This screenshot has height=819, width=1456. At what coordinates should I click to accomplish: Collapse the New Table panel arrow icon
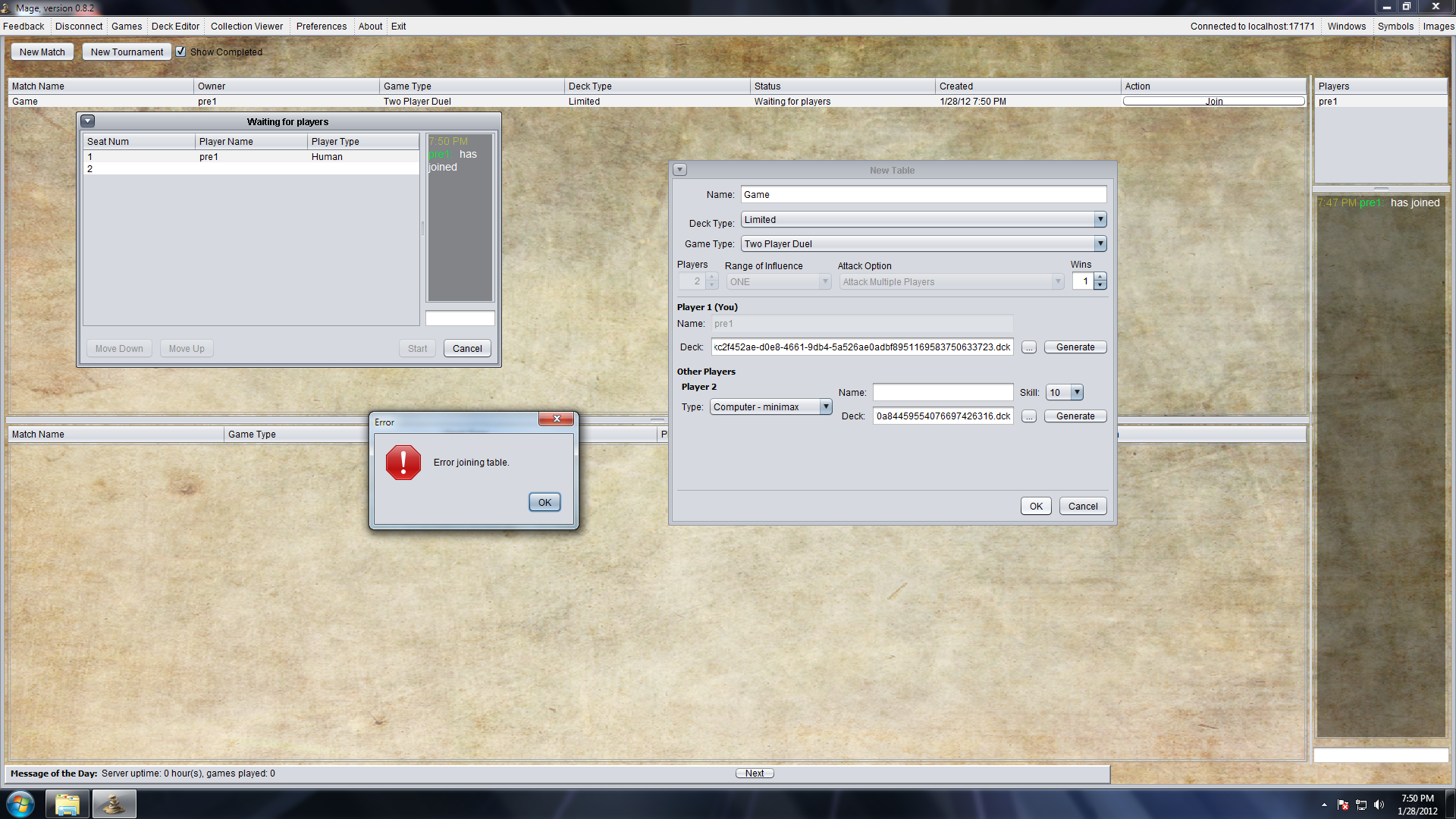pyautogui.click(x=680, y=170)
